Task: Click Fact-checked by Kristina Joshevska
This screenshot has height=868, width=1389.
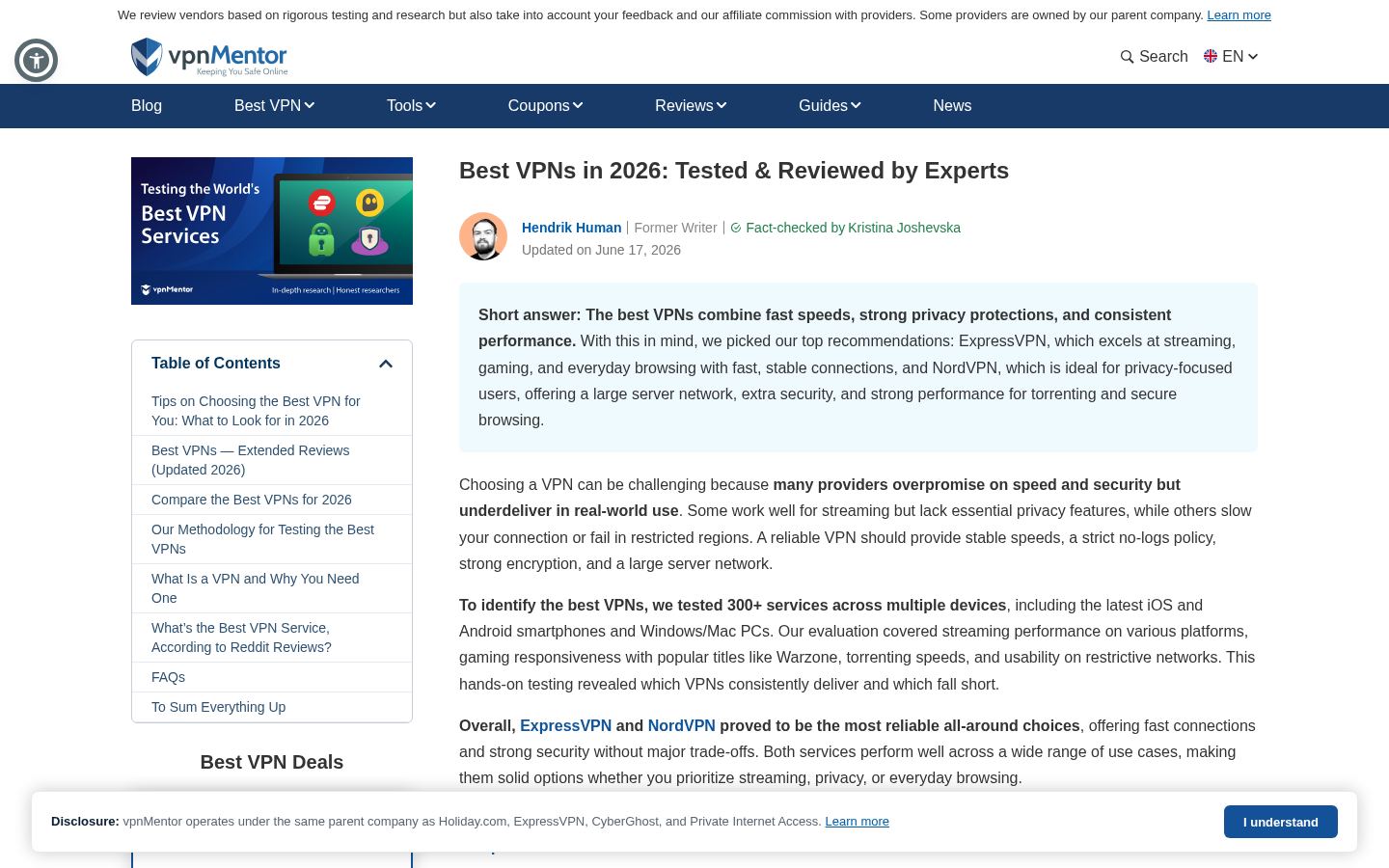Action: (853, 228)
